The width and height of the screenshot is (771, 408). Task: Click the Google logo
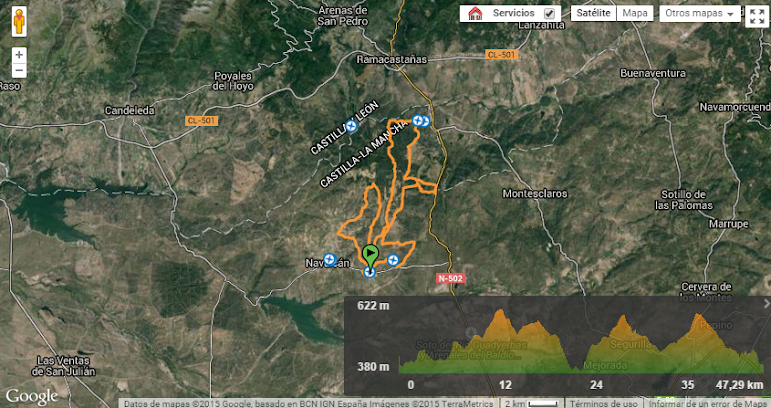pos(31,396)
